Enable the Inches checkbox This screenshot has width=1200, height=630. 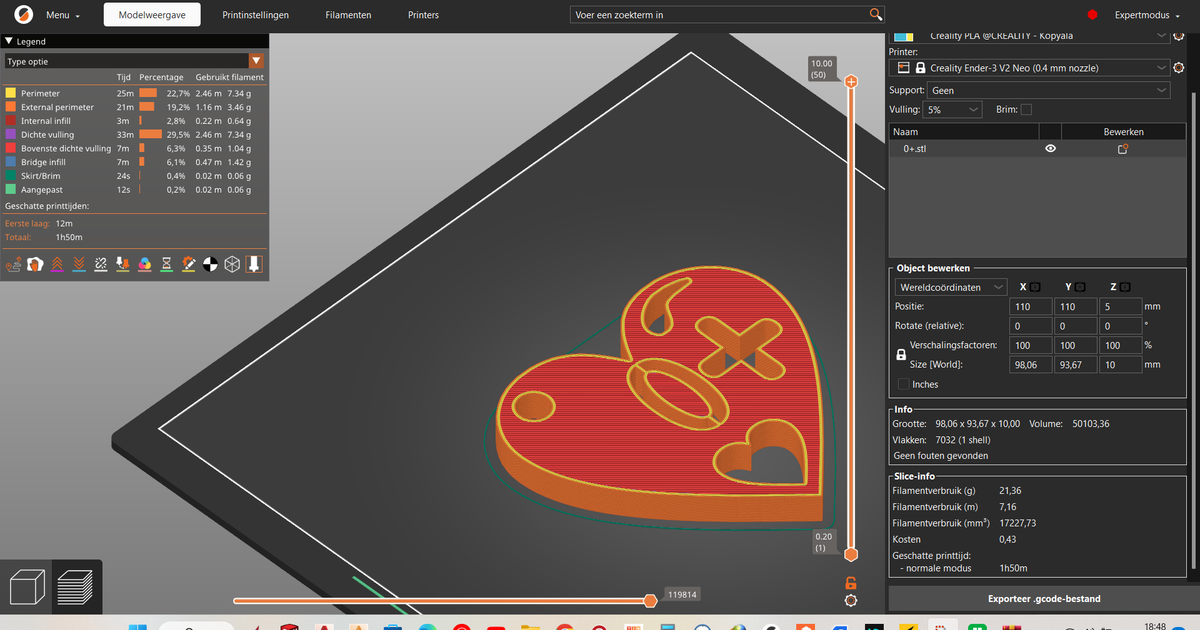[904, 384]
